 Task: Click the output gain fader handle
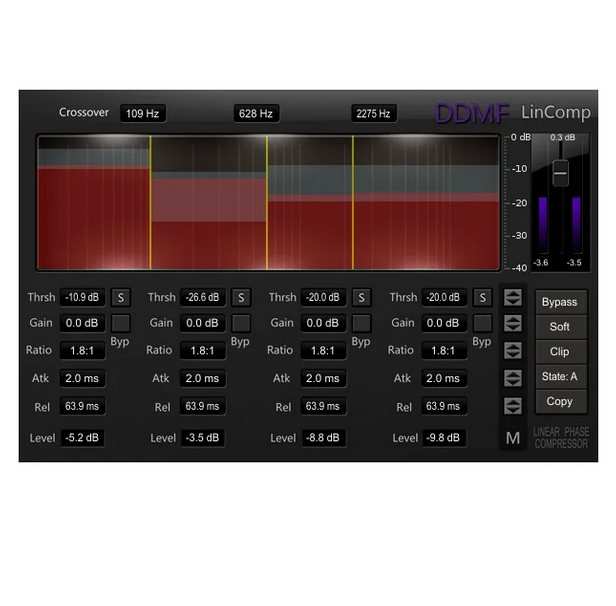(x=560, y=173)
